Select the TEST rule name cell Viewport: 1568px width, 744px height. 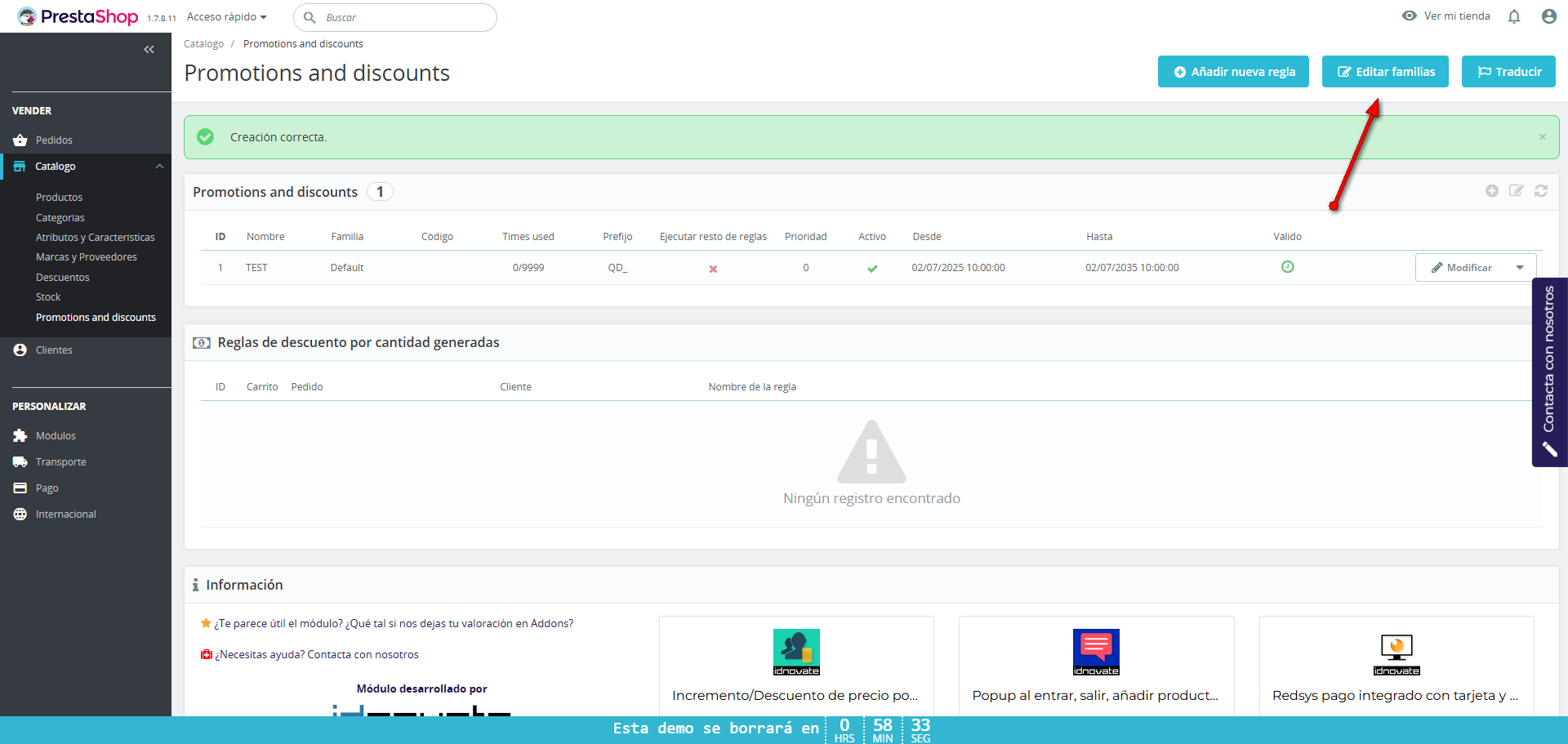click(x=256, y=268)
